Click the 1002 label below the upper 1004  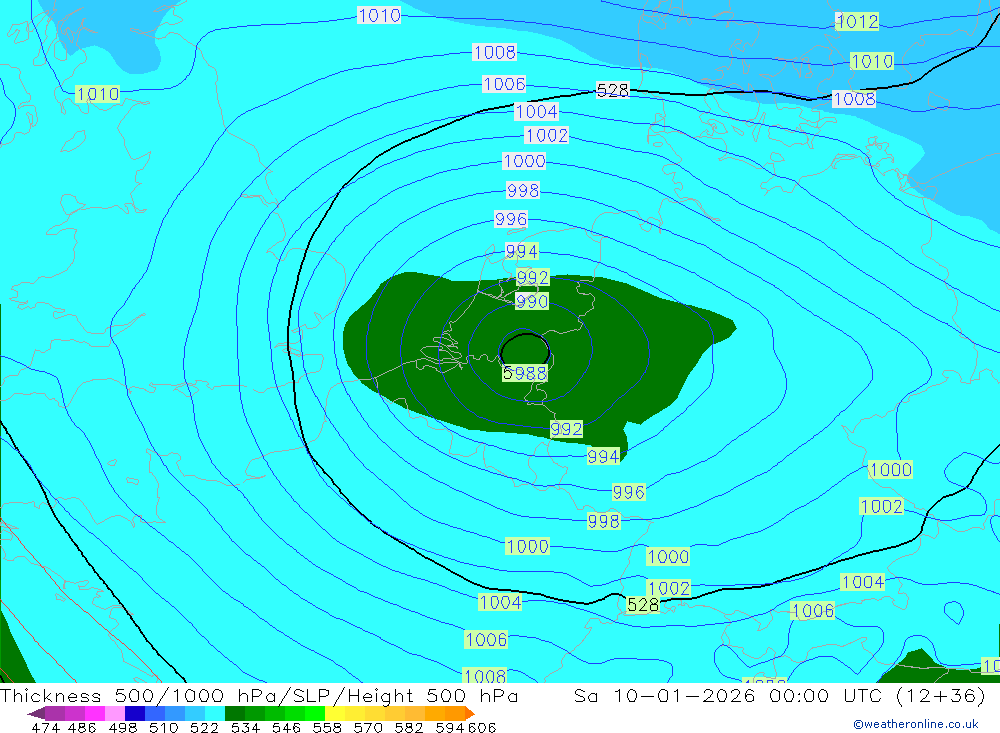pyautogui.click(x=547, y=135)
